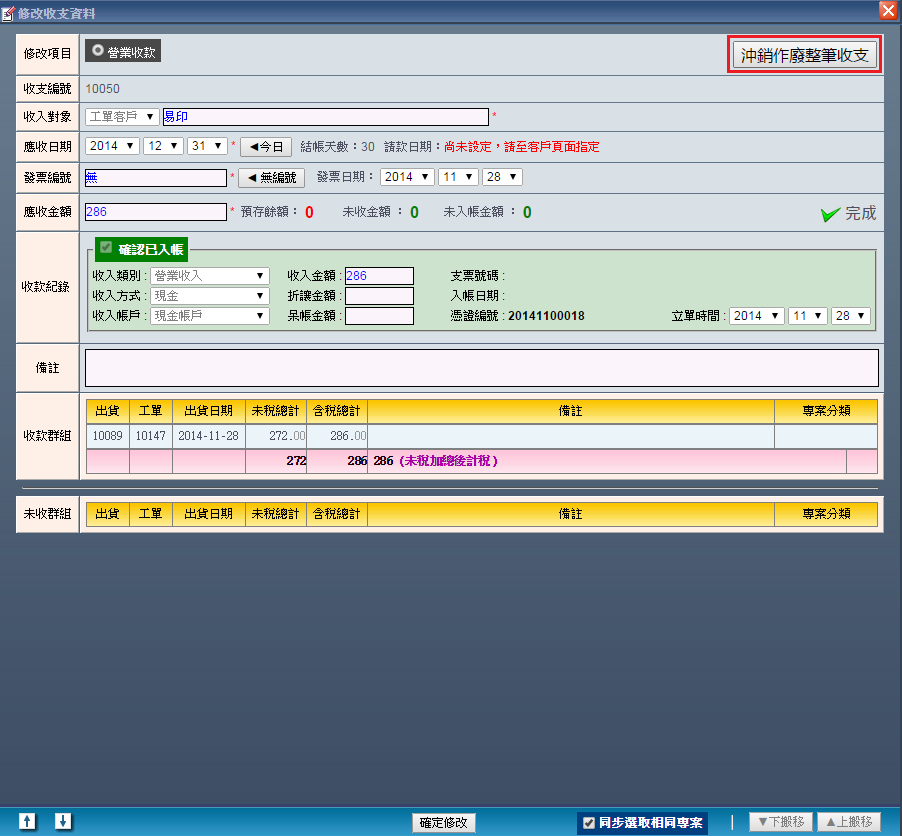Select the 營業收款 radio button
The width and height of the screenshot is (902, 836).
pyautogui.click(x=98, y=50)
